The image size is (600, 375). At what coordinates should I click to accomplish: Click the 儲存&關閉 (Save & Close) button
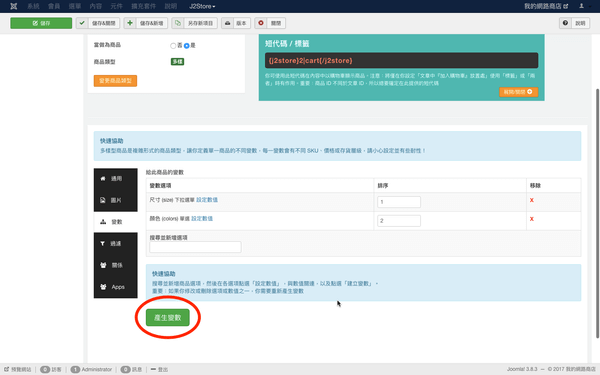point(98,23)
